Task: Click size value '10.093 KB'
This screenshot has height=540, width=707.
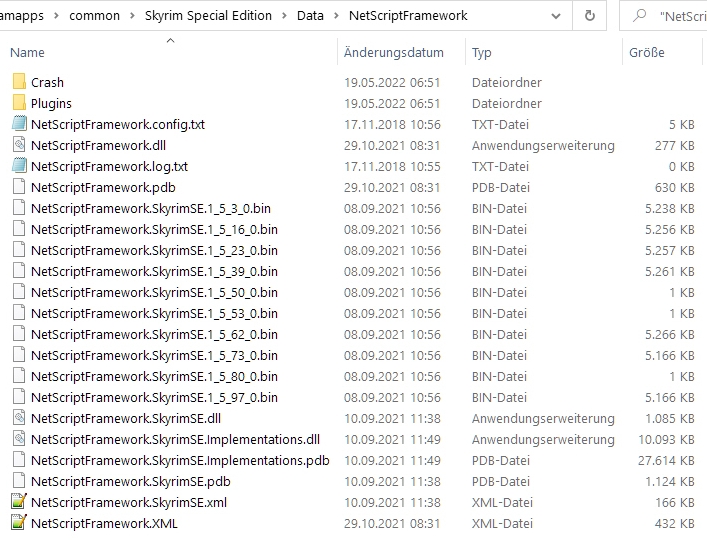Action: tap(666, 439)
